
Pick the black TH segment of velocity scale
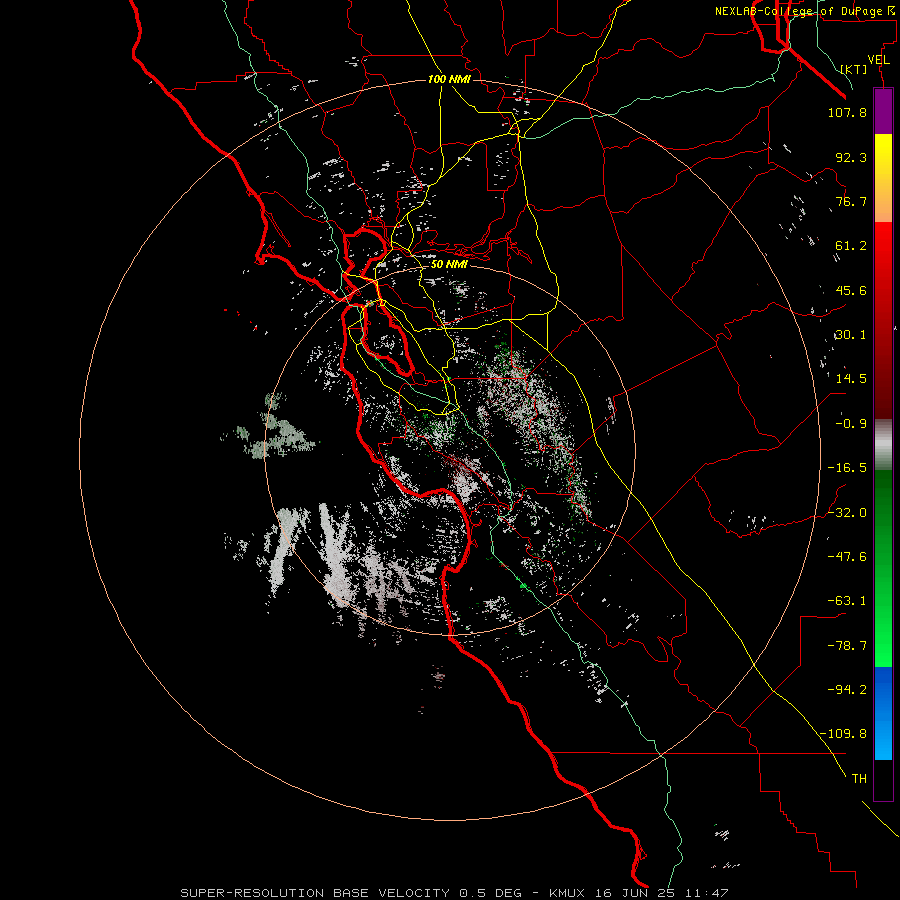click(x=883, y=780)
